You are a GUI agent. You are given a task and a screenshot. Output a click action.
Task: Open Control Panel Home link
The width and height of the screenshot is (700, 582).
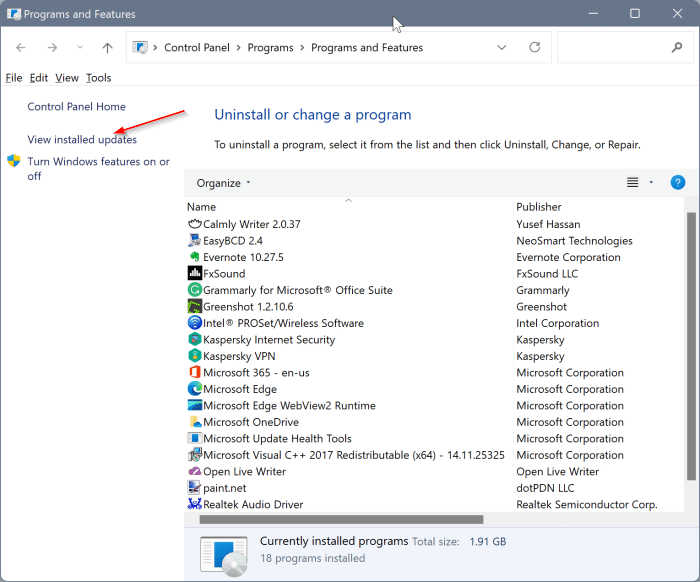(76, 107)
